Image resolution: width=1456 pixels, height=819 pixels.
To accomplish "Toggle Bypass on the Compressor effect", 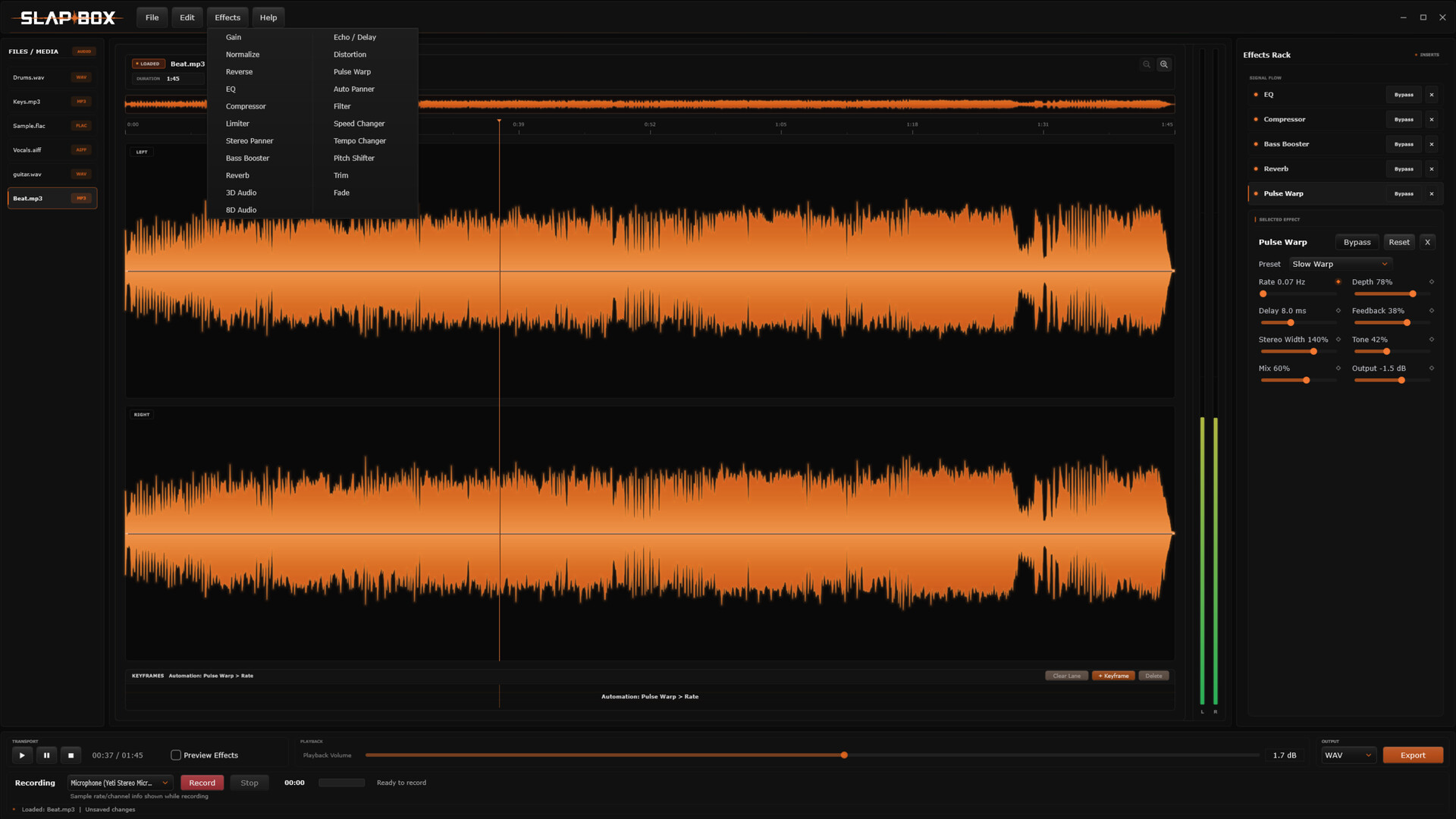I will 1404,120.
